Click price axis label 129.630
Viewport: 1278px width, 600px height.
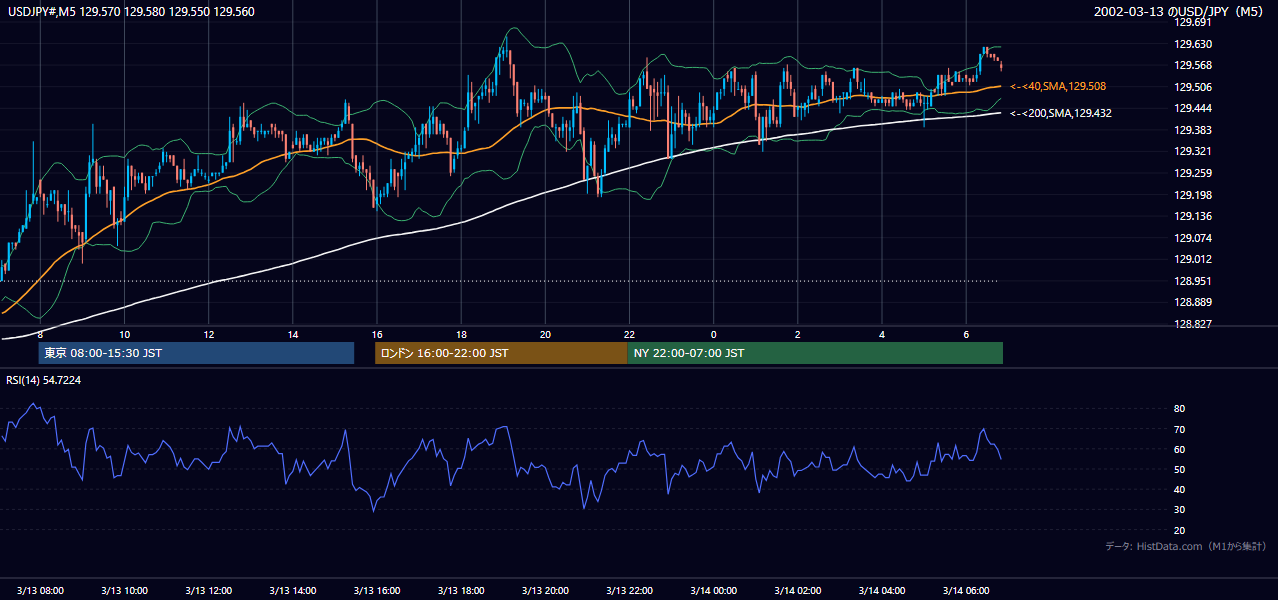point(1193,44)
